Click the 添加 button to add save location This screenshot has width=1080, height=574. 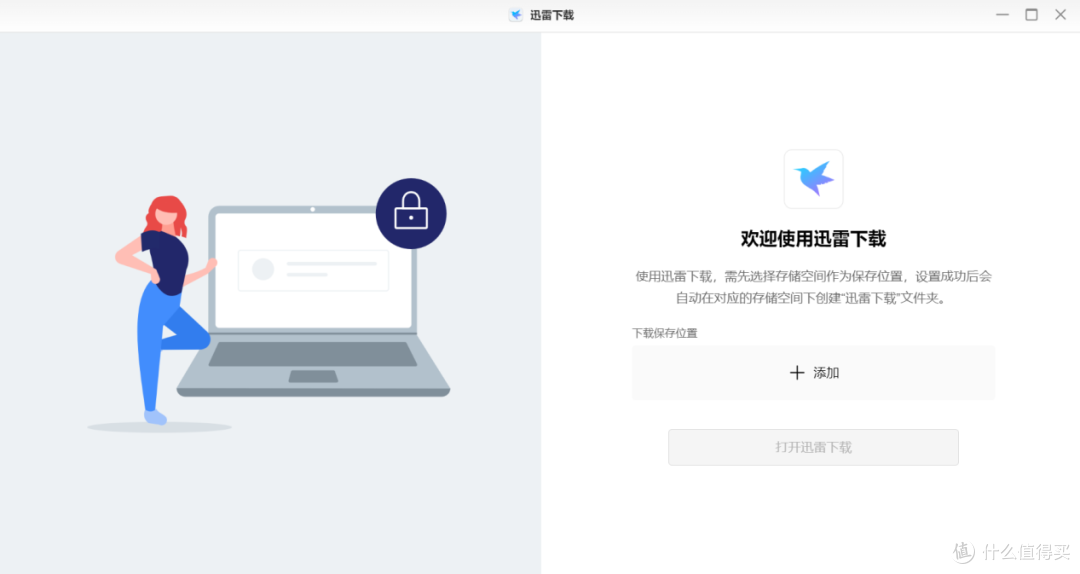coord(813,373)
